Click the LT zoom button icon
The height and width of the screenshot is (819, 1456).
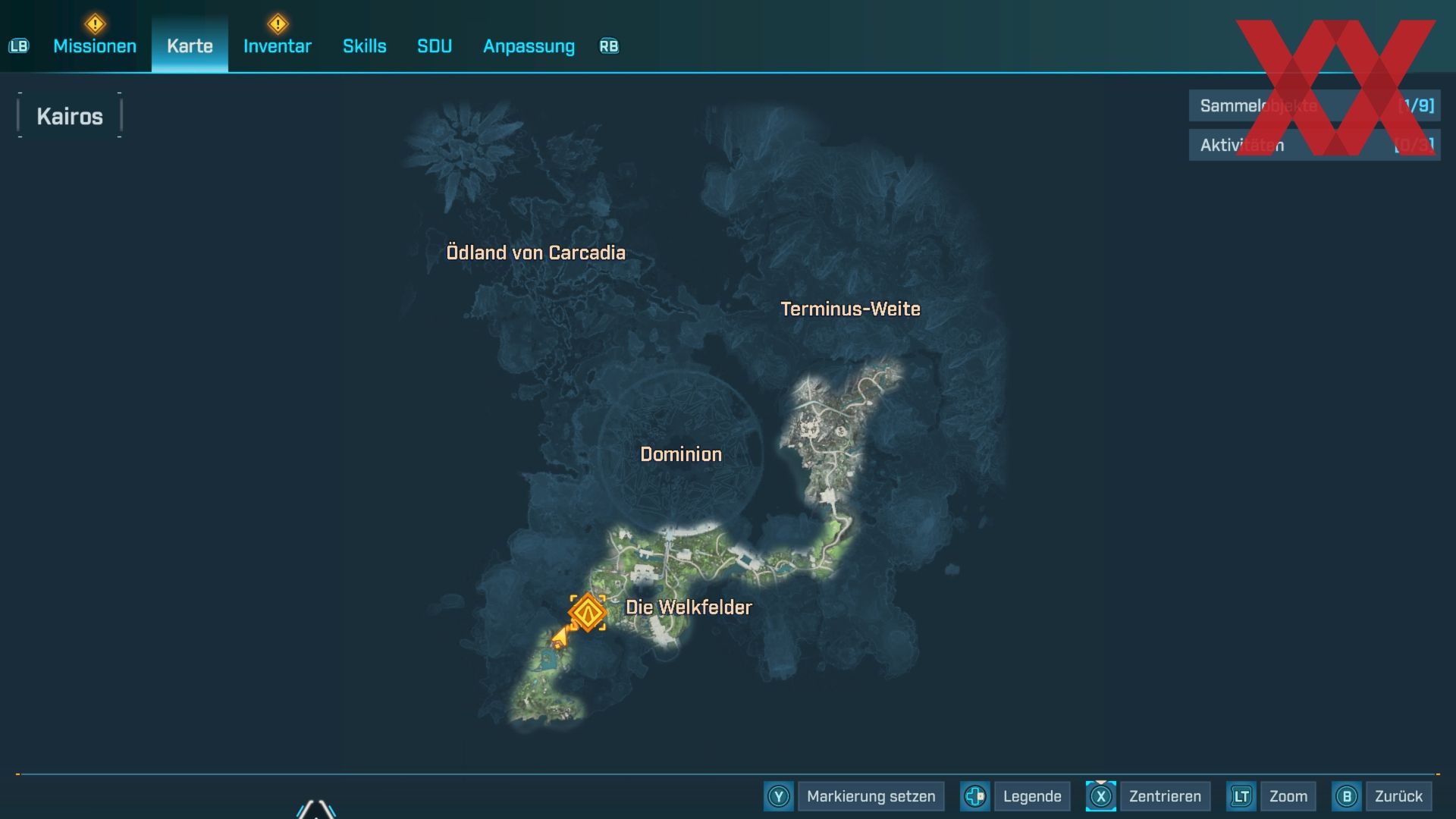[x=1241, y=796]
